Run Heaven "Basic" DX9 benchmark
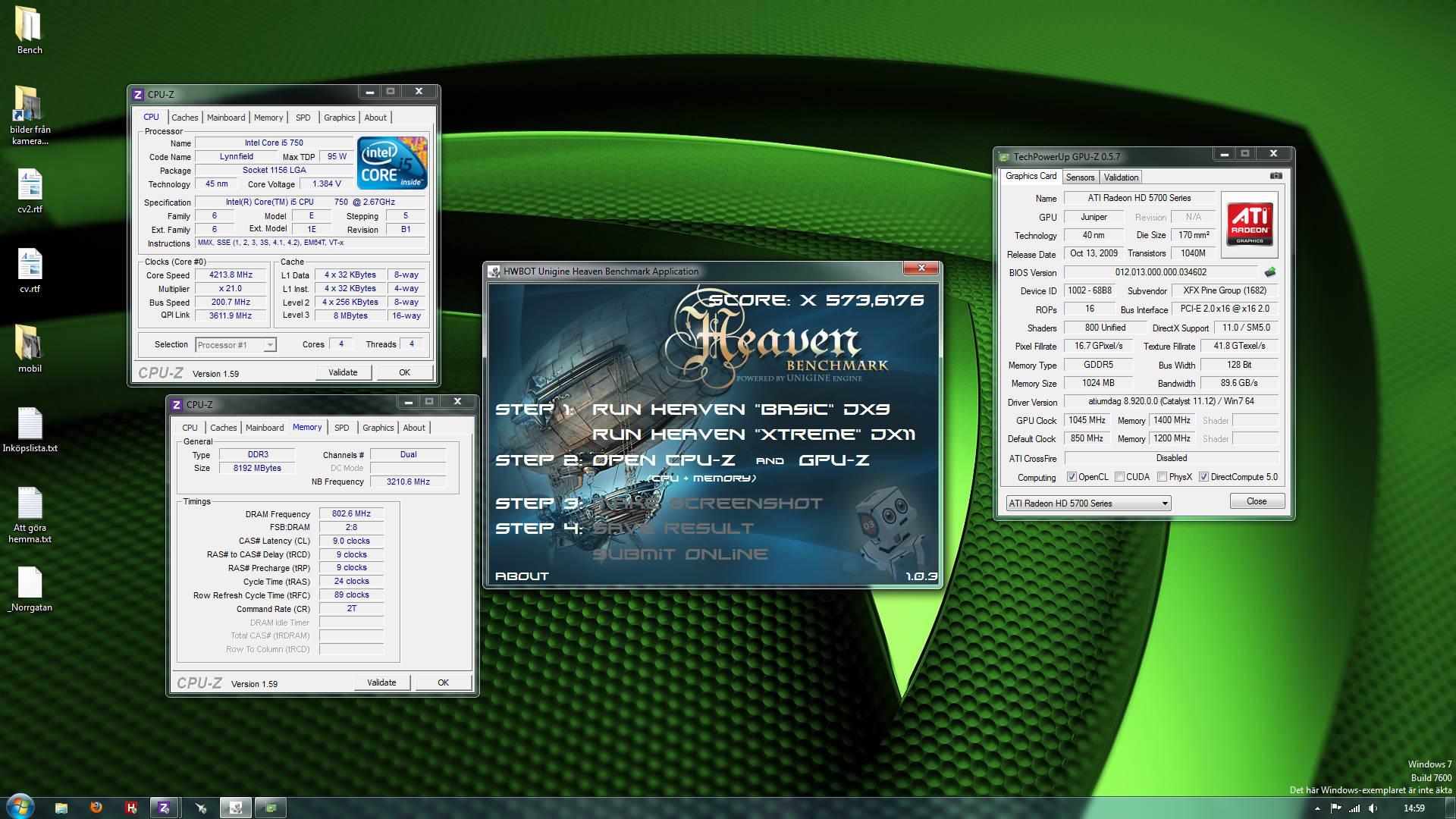 click(x=740, y=409)
